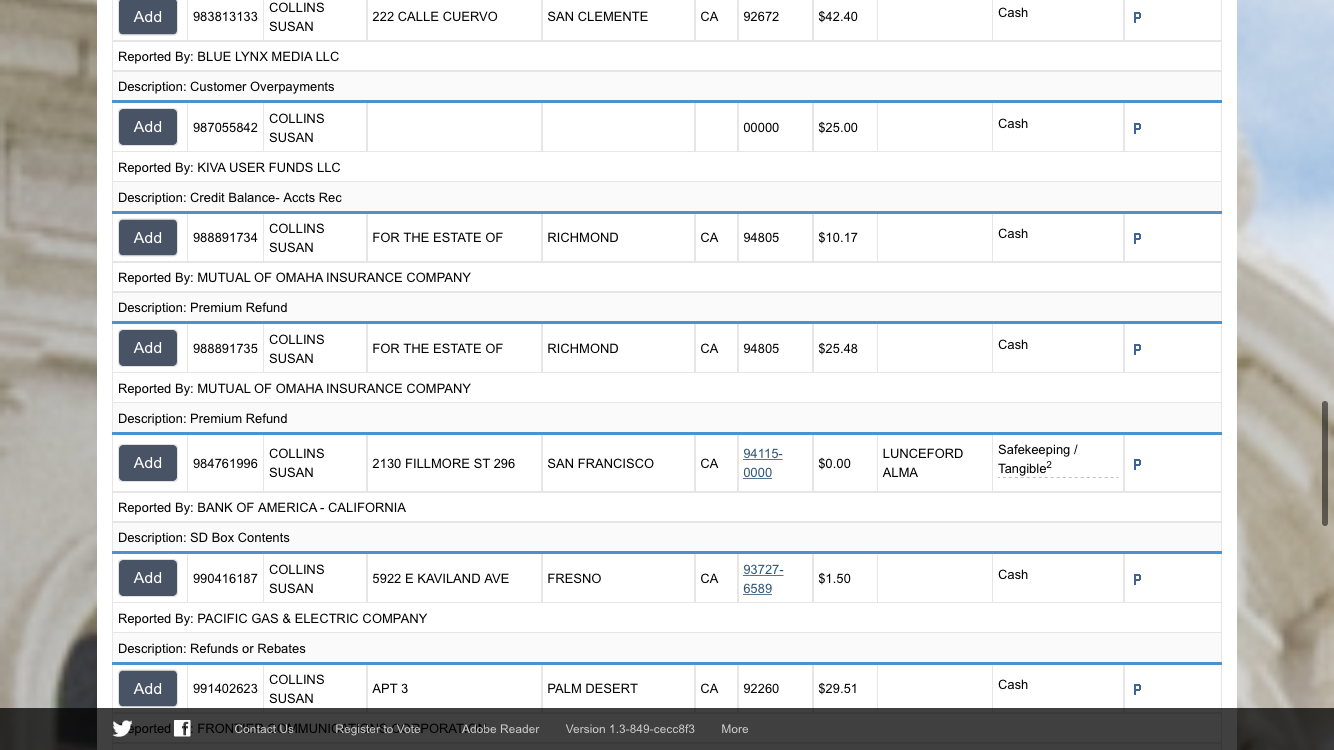Image resolution: width=1334 pixels, height=750 pixels.
Task: Open the Facebook icon in the footer
Action: point(182,728)
